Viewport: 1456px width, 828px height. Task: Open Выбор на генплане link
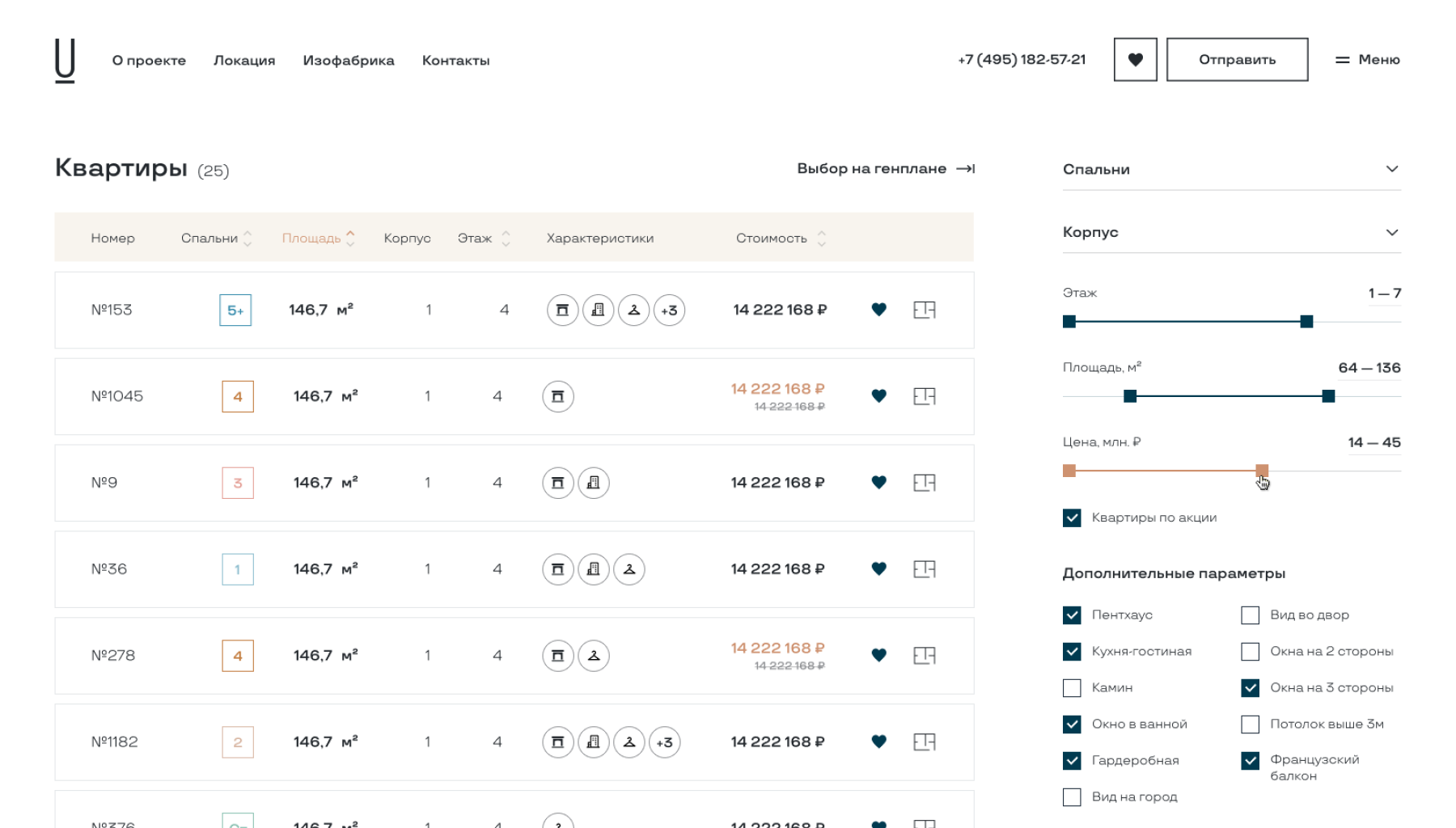point(885,169)
